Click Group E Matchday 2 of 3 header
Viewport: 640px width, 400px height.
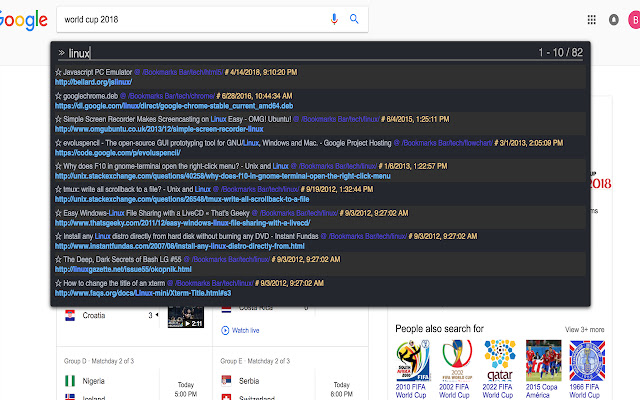click(x=255, y=361)
